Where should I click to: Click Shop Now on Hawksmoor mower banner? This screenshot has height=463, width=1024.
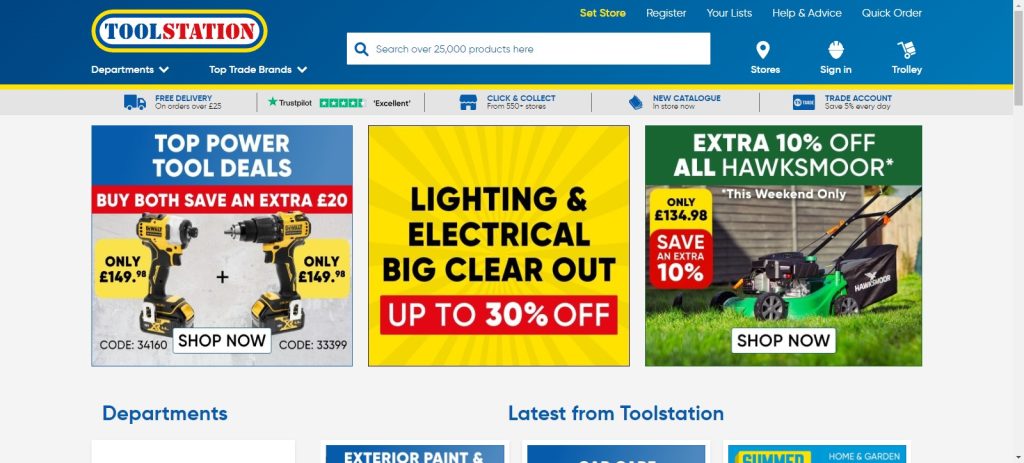click(784, 341)
